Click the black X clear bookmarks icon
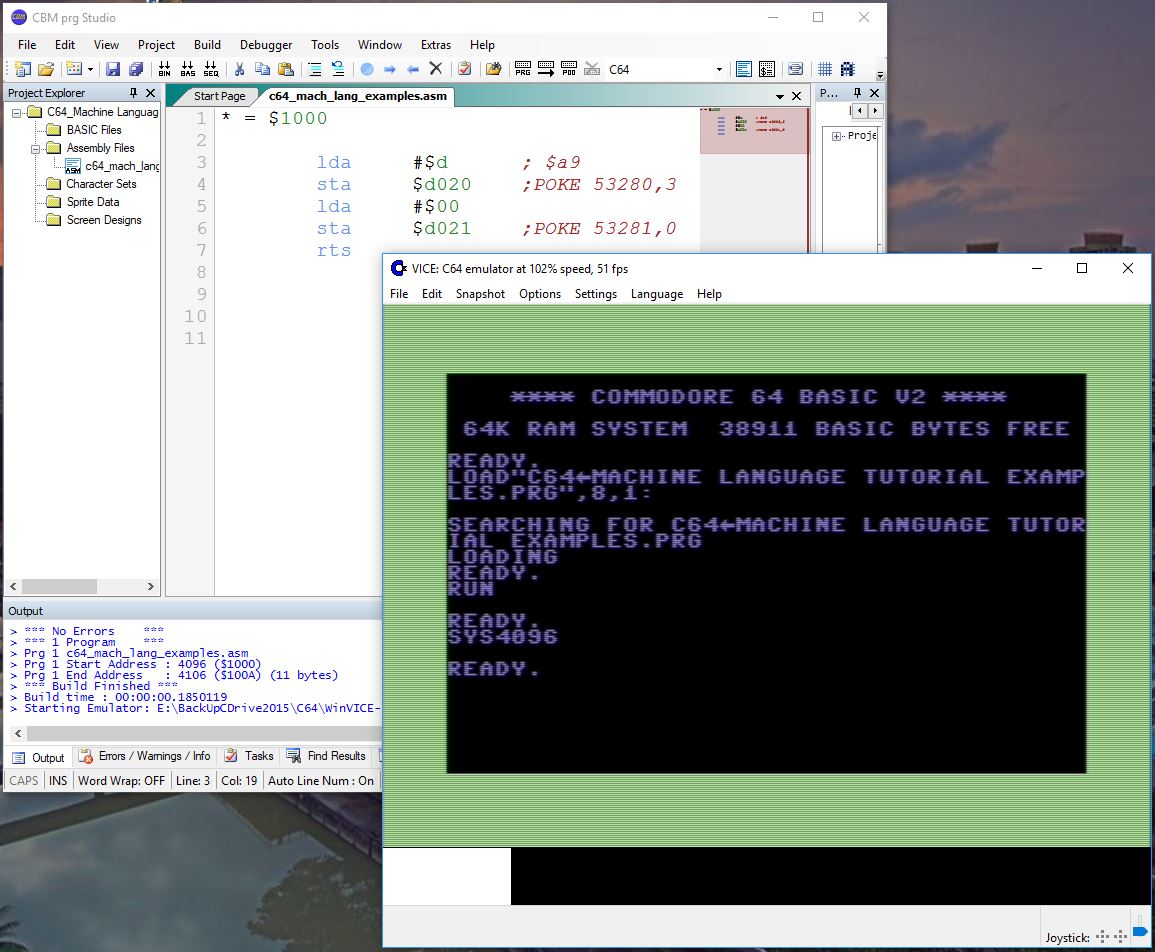1155x952 pixels. [435, 69]
